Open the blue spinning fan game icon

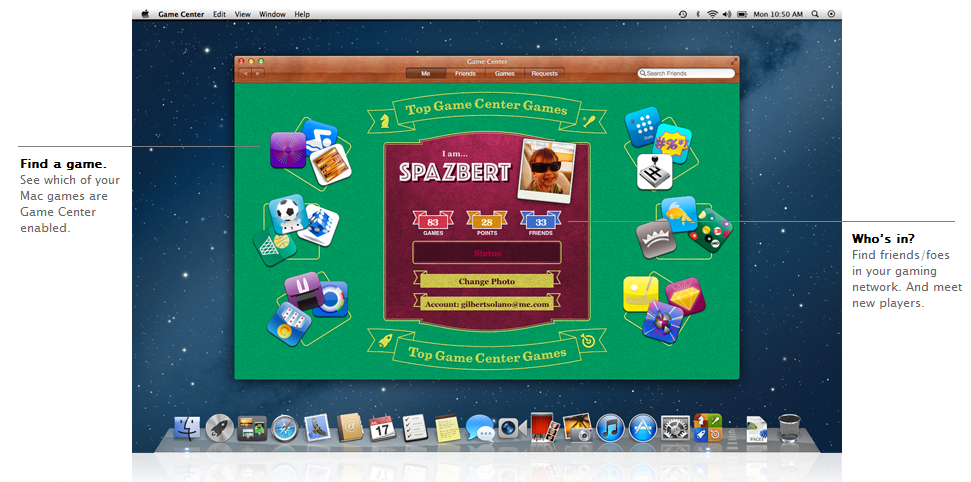(663, 322)
